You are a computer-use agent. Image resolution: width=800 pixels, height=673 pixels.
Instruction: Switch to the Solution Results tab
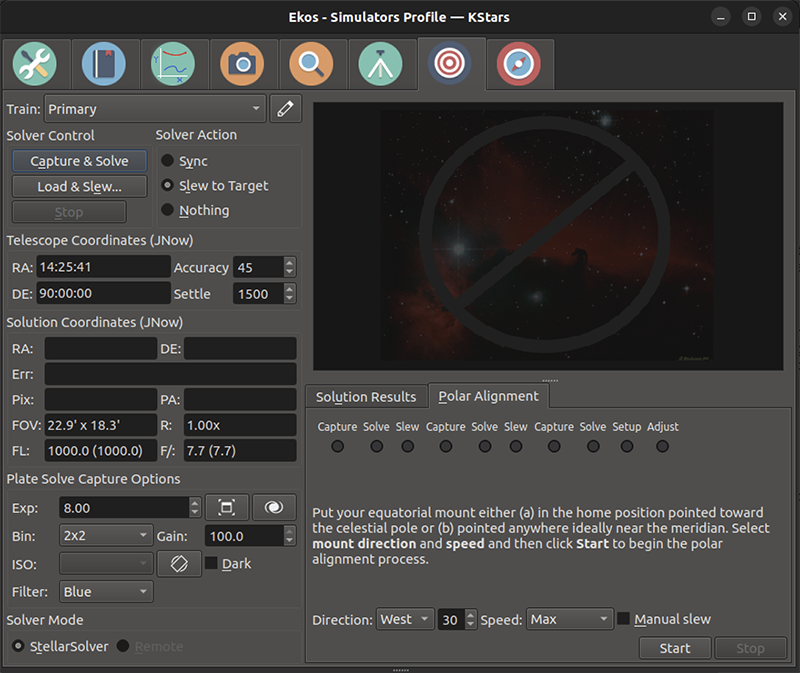366,397
